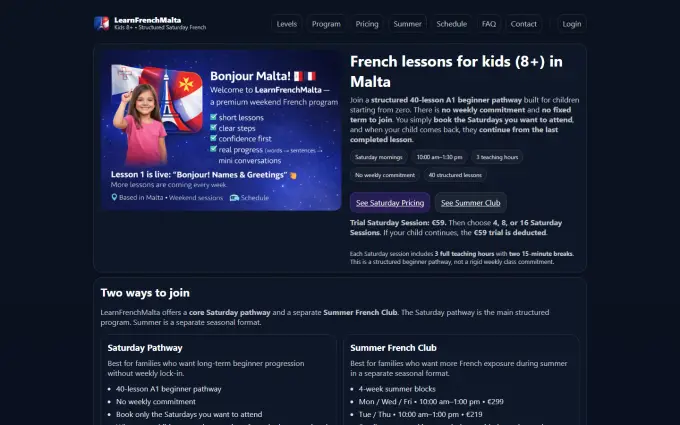Viewport: 680px width, 425px height.
Task: Click the Saturday mornings pill tag
Action: pyautogui.click(x=379, y=157)
